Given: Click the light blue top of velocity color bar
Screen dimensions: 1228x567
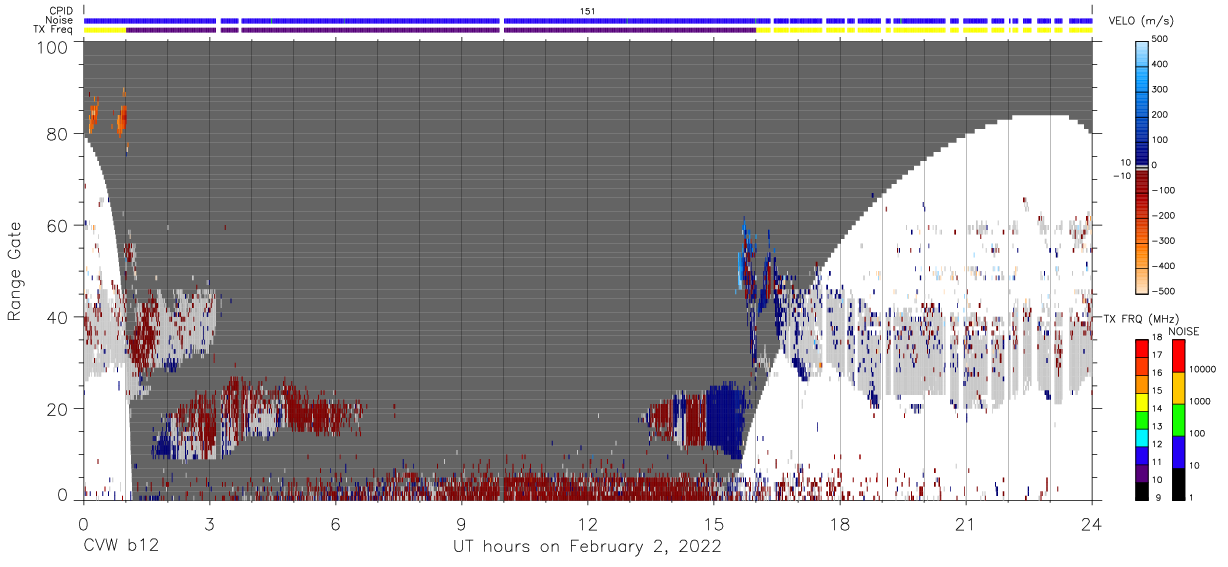Looking at the screenshot, I should pos(1142,55).
